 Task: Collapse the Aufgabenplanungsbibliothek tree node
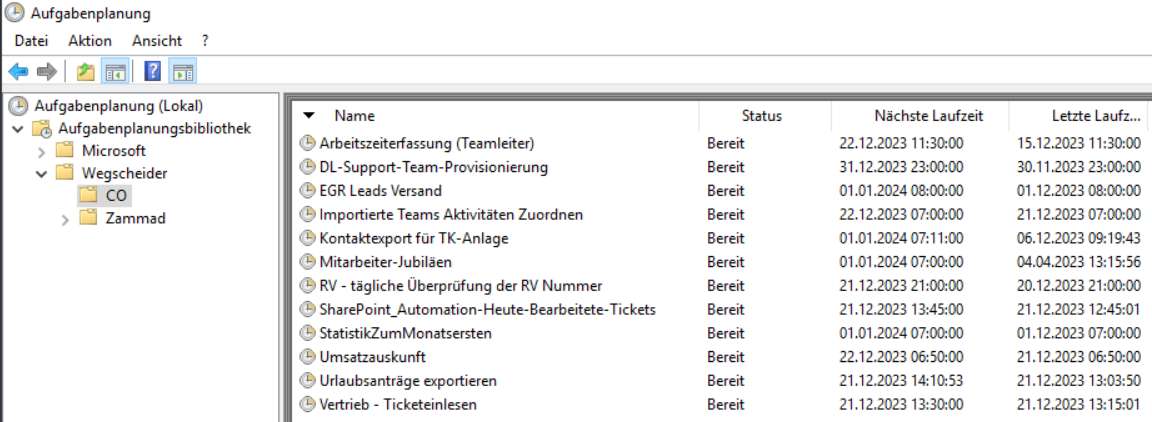pyautogui.click(x=18, y=129)
